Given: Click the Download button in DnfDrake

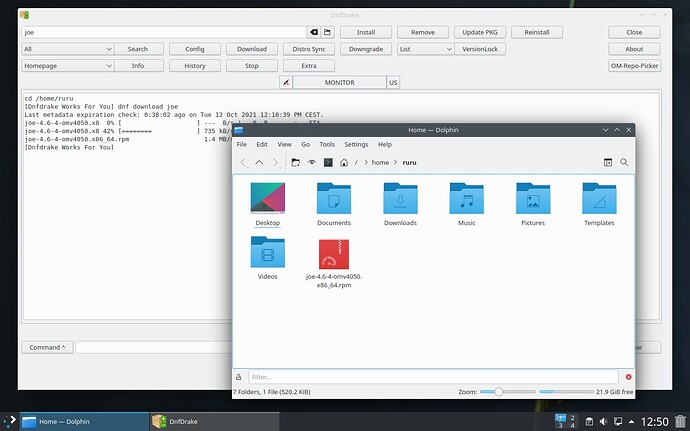Looking at the screenshot, I should (252, 49).
